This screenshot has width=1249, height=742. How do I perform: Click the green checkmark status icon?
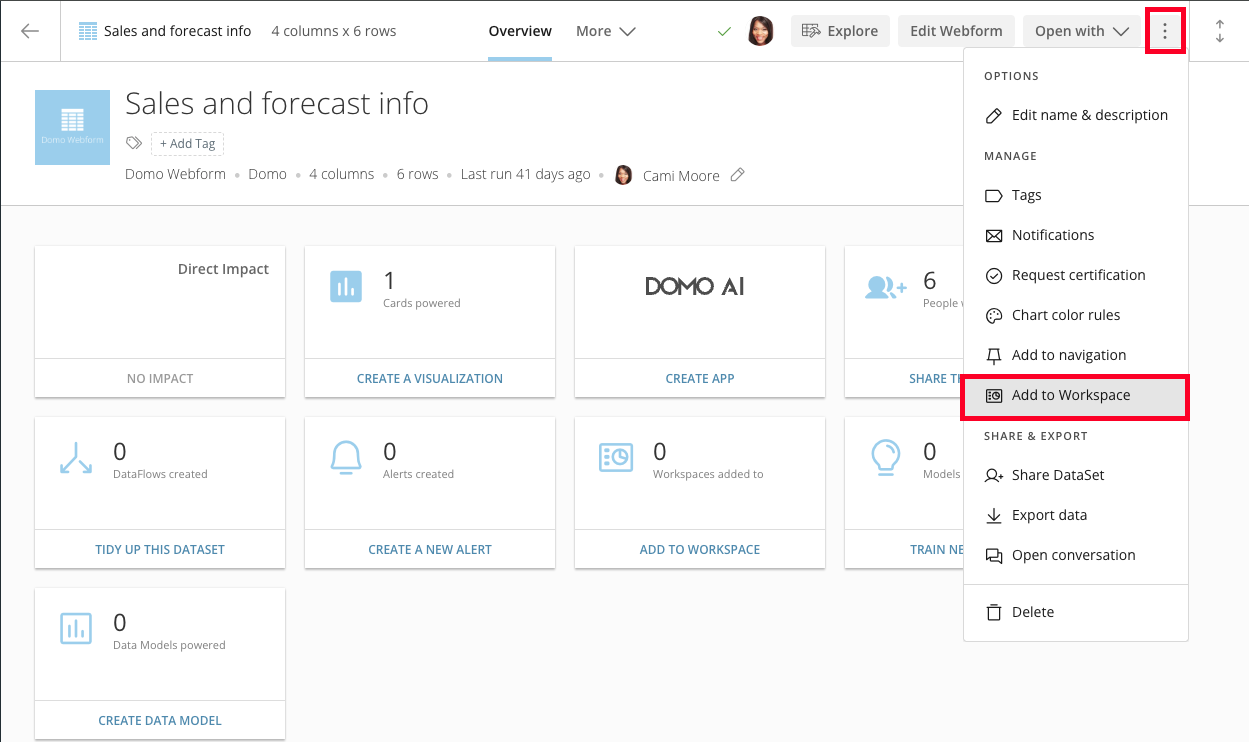pos(725,32)
